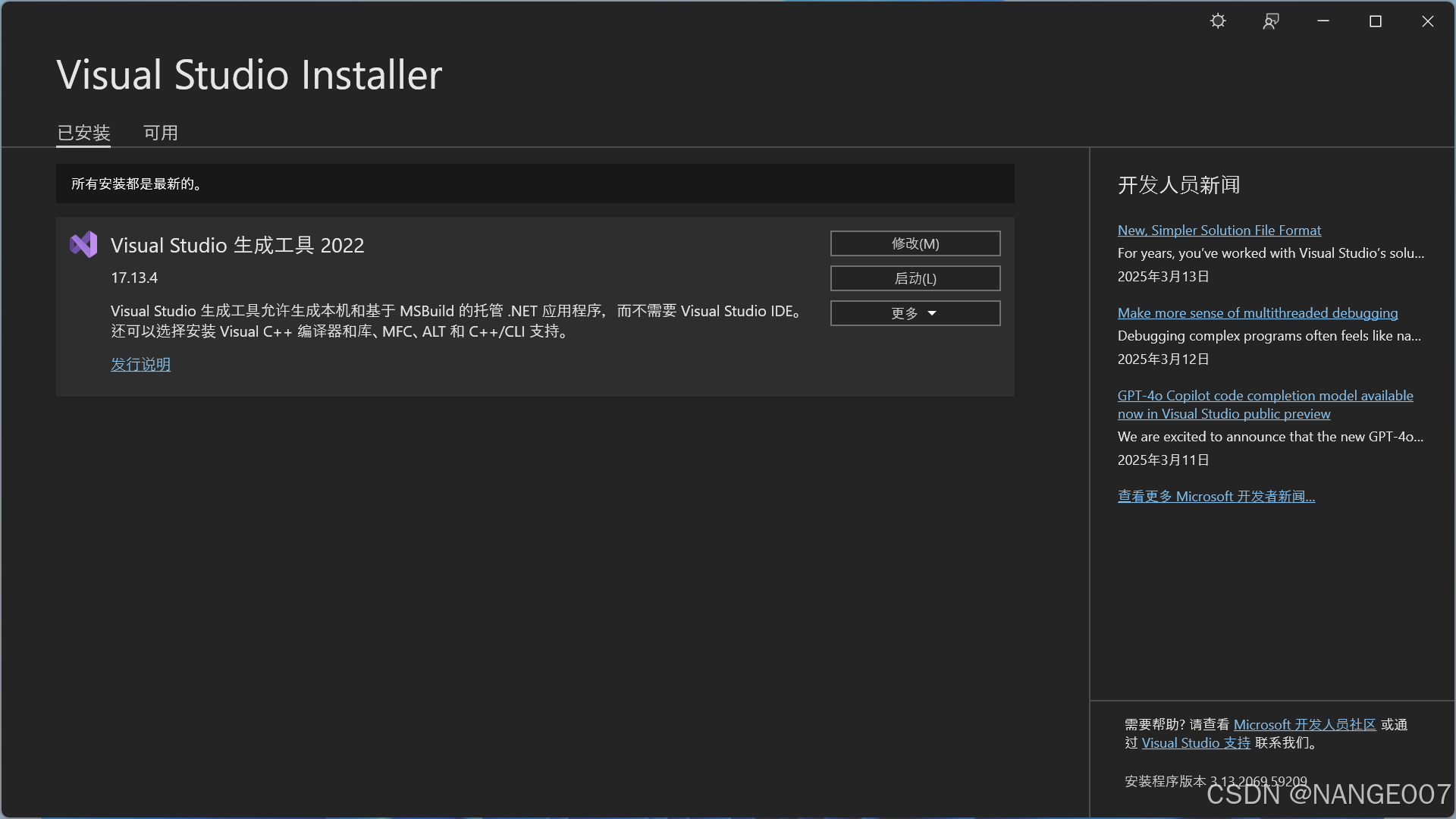Click the 修改(M) button
Viewport: 1456px width, 819px height.
click(x=915, y=243)
